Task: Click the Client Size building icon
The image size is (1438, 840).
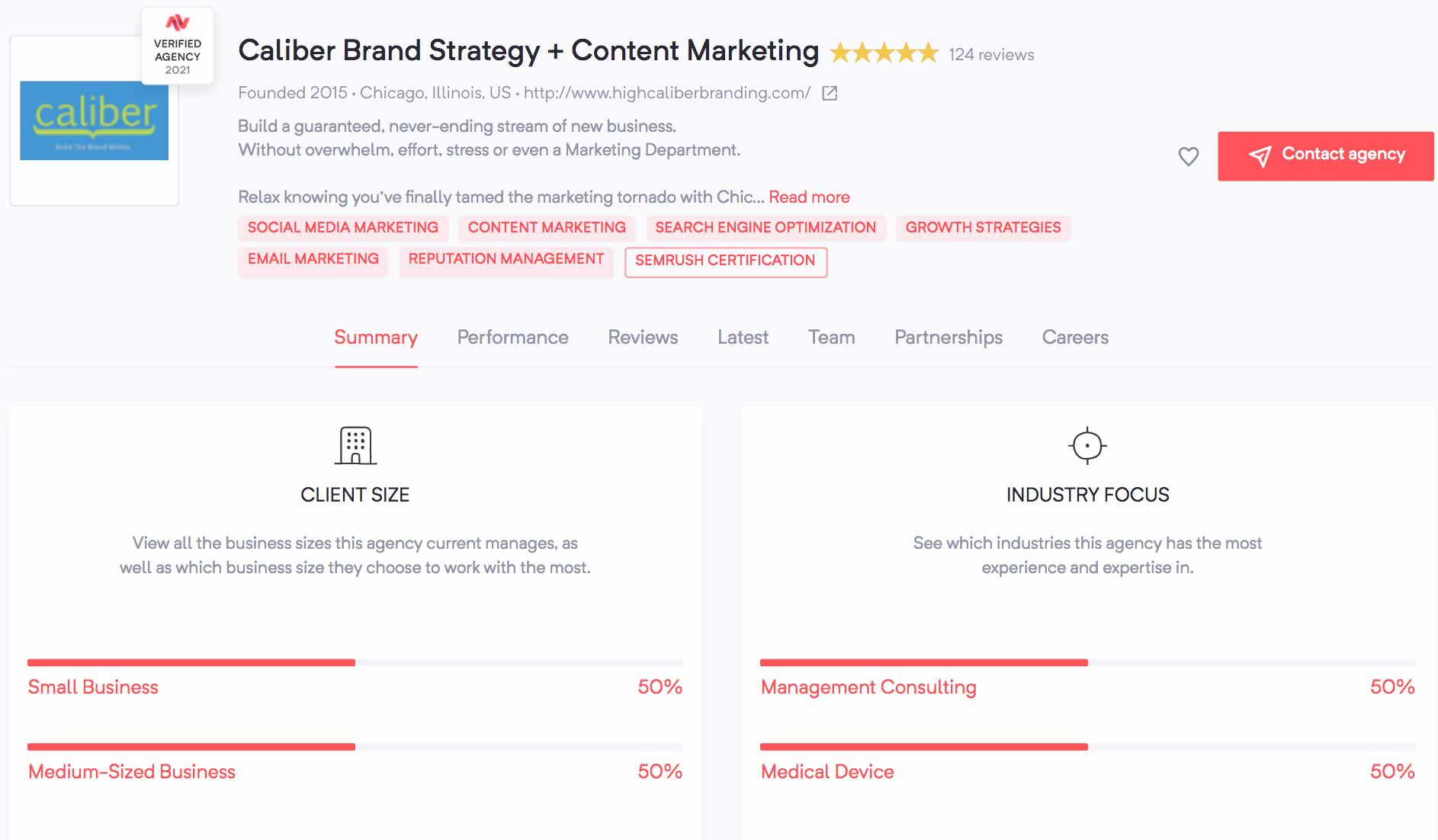Action: click(x=355, y=445)
